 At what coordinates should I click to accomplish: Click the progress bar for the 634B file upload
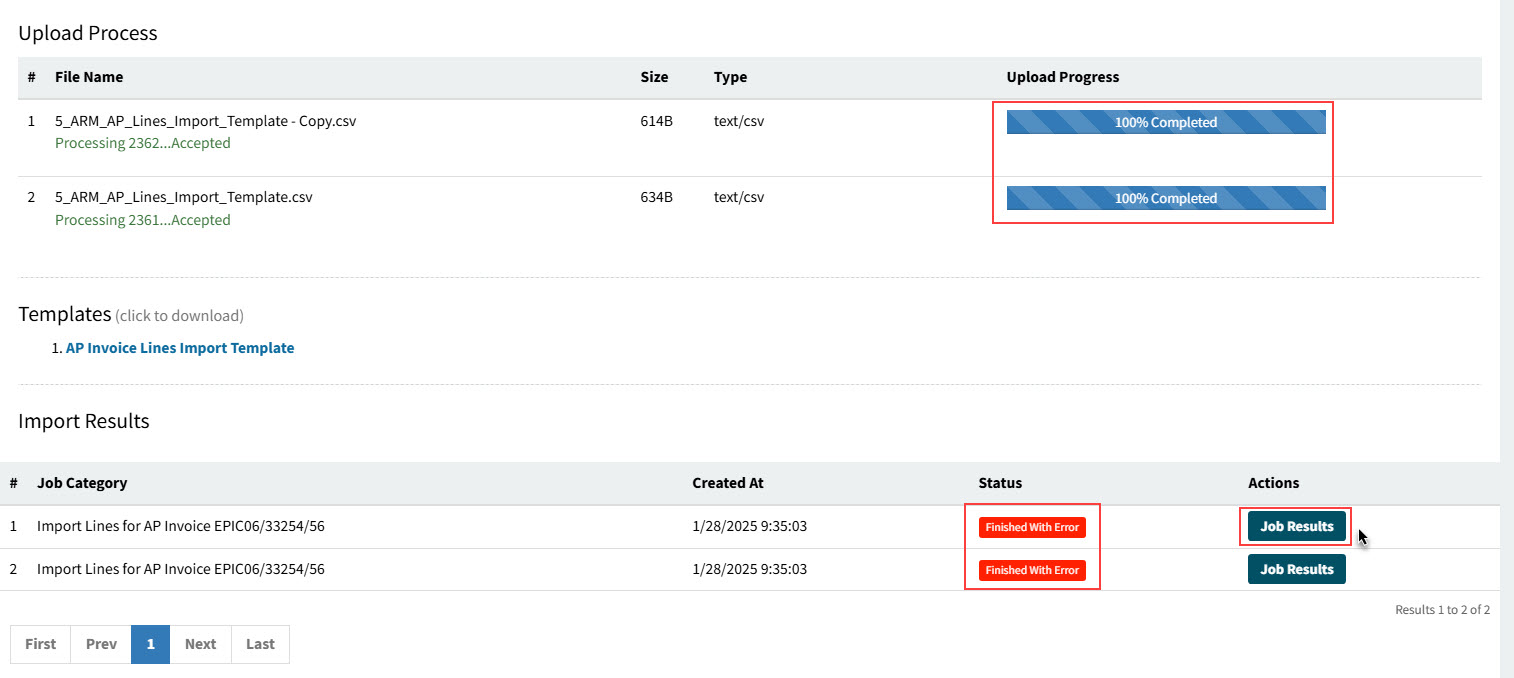1165,198
